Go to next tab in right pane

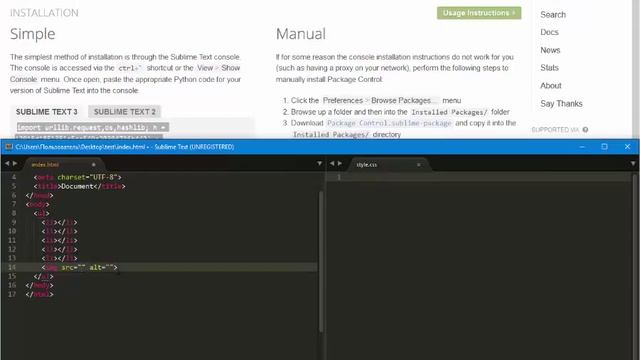340,163
